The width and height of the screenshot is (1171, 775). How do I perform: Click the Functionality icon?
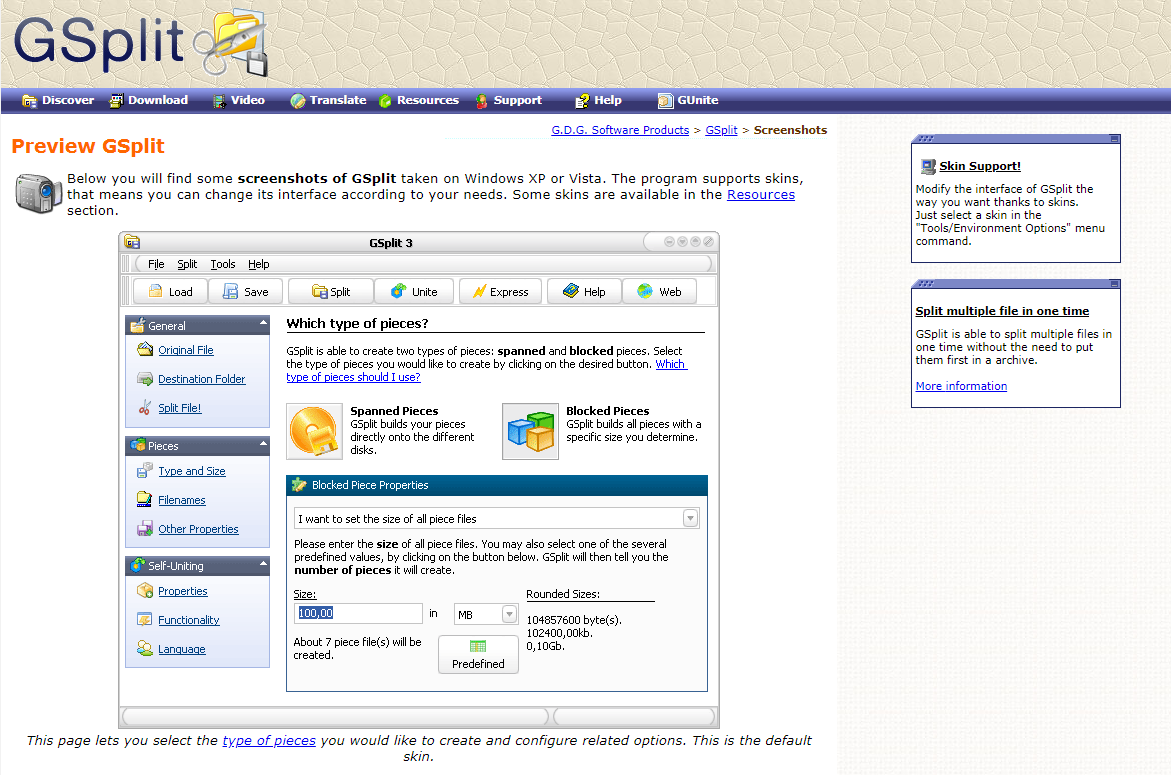(145, 620)
